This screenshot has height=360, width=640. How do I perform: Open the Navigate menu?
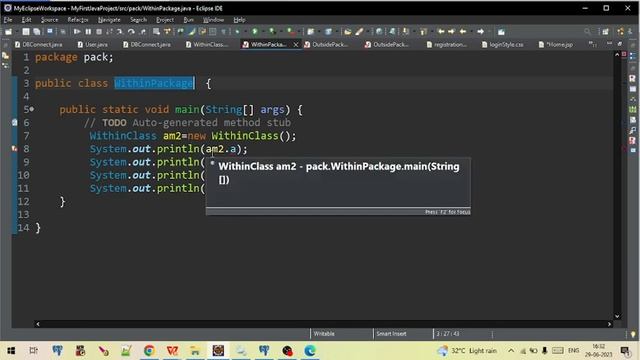click(x=109, y=20)
